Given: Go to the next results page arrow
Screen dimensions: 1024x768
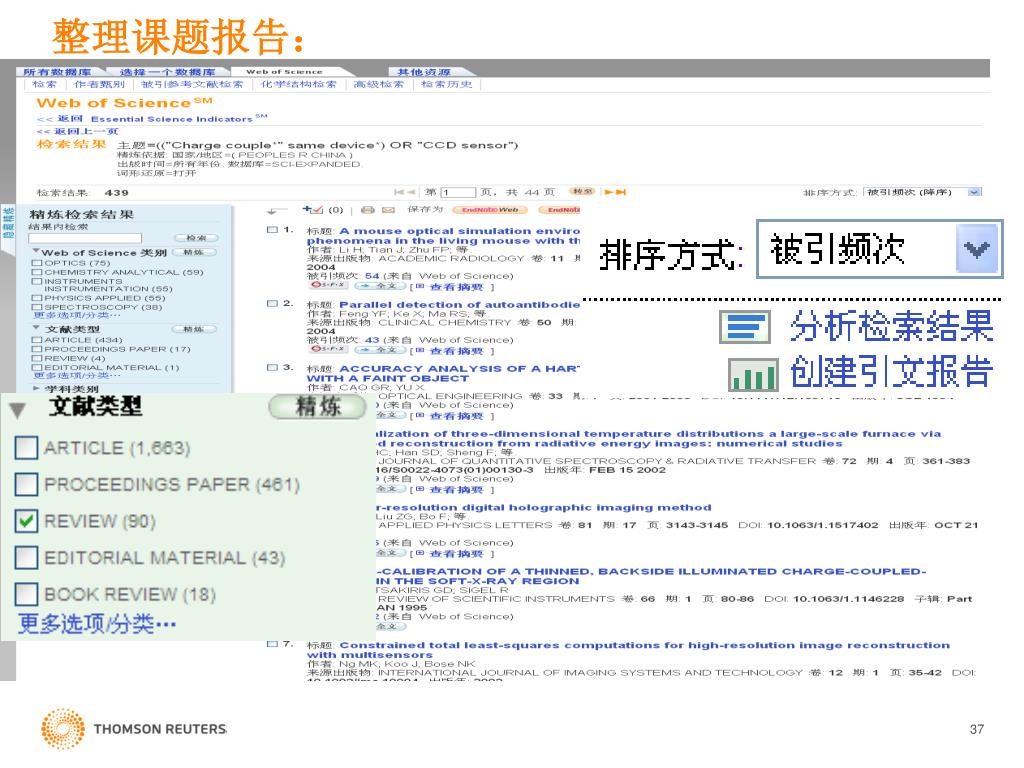Looking at the screenshot, I should [x=608, y=192].
